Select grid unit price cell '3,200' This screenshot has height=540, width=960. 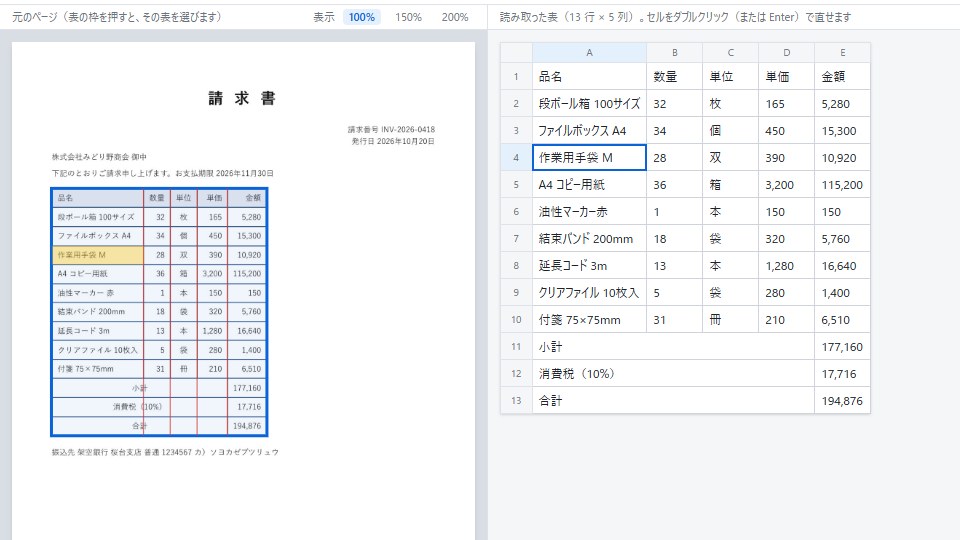tap(786, 184)
